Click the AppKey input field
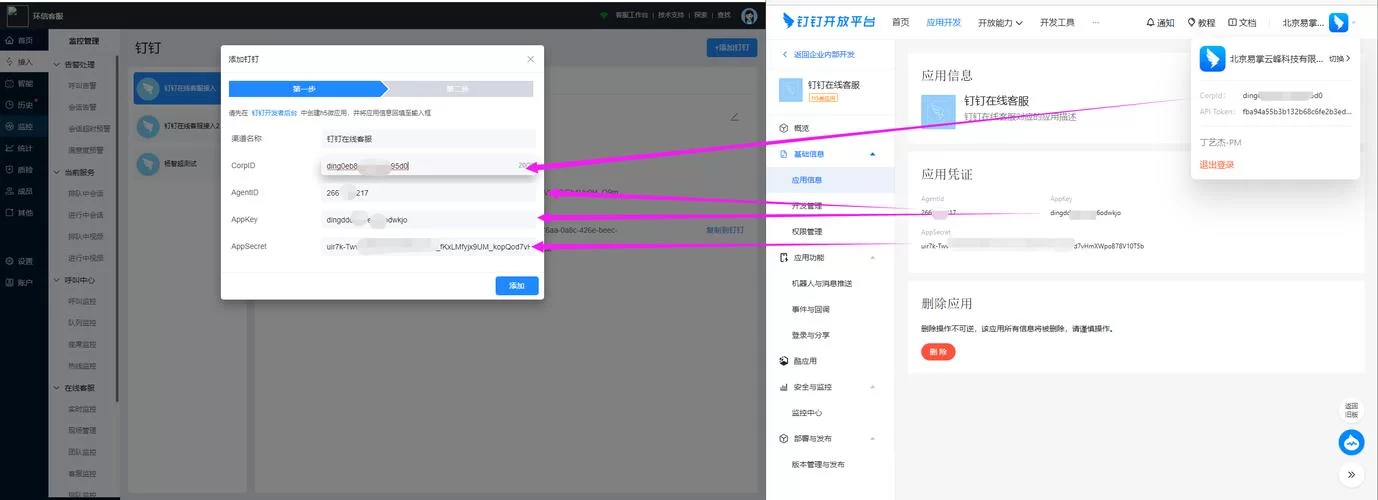The height and width of the screenshot is (500, 1378). 428,219
